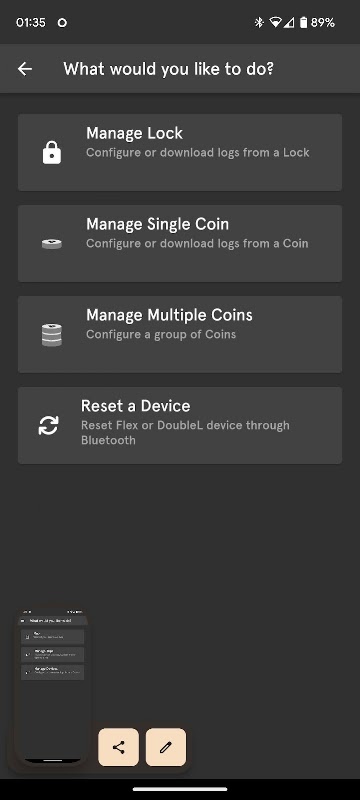The width and height of the screenshot is (360, 800).
Task: Tap the 'What would you like to do?' title
Action: click(x=169, y=69)
